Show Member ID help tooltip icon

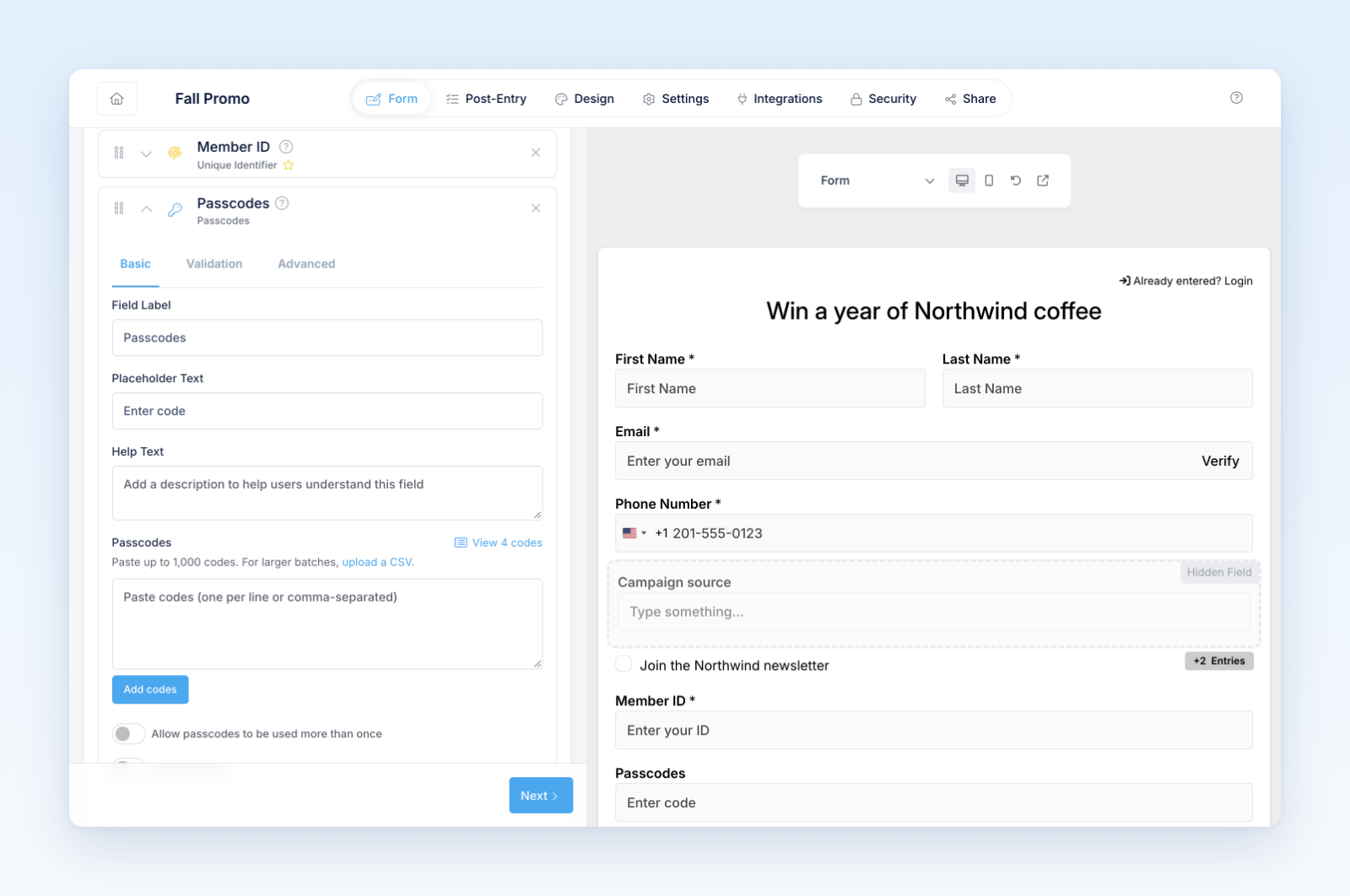point(286,147)
